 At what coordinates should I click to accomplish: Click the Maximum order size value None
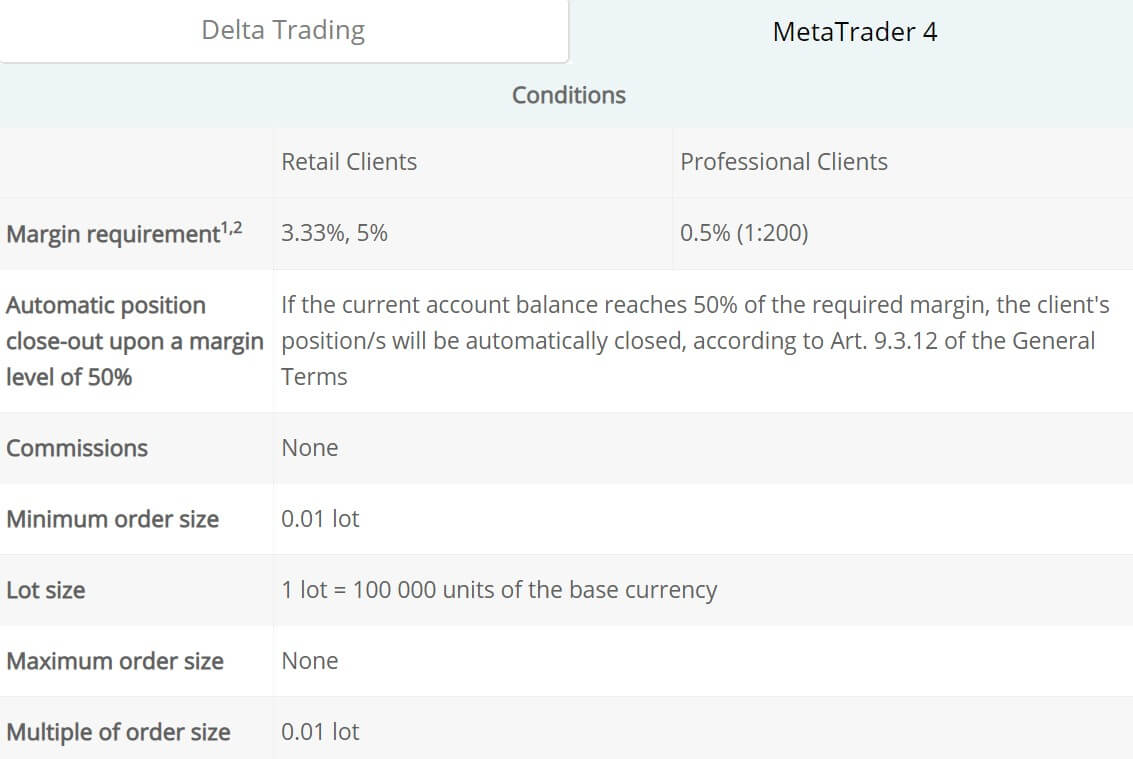[310, 661]
